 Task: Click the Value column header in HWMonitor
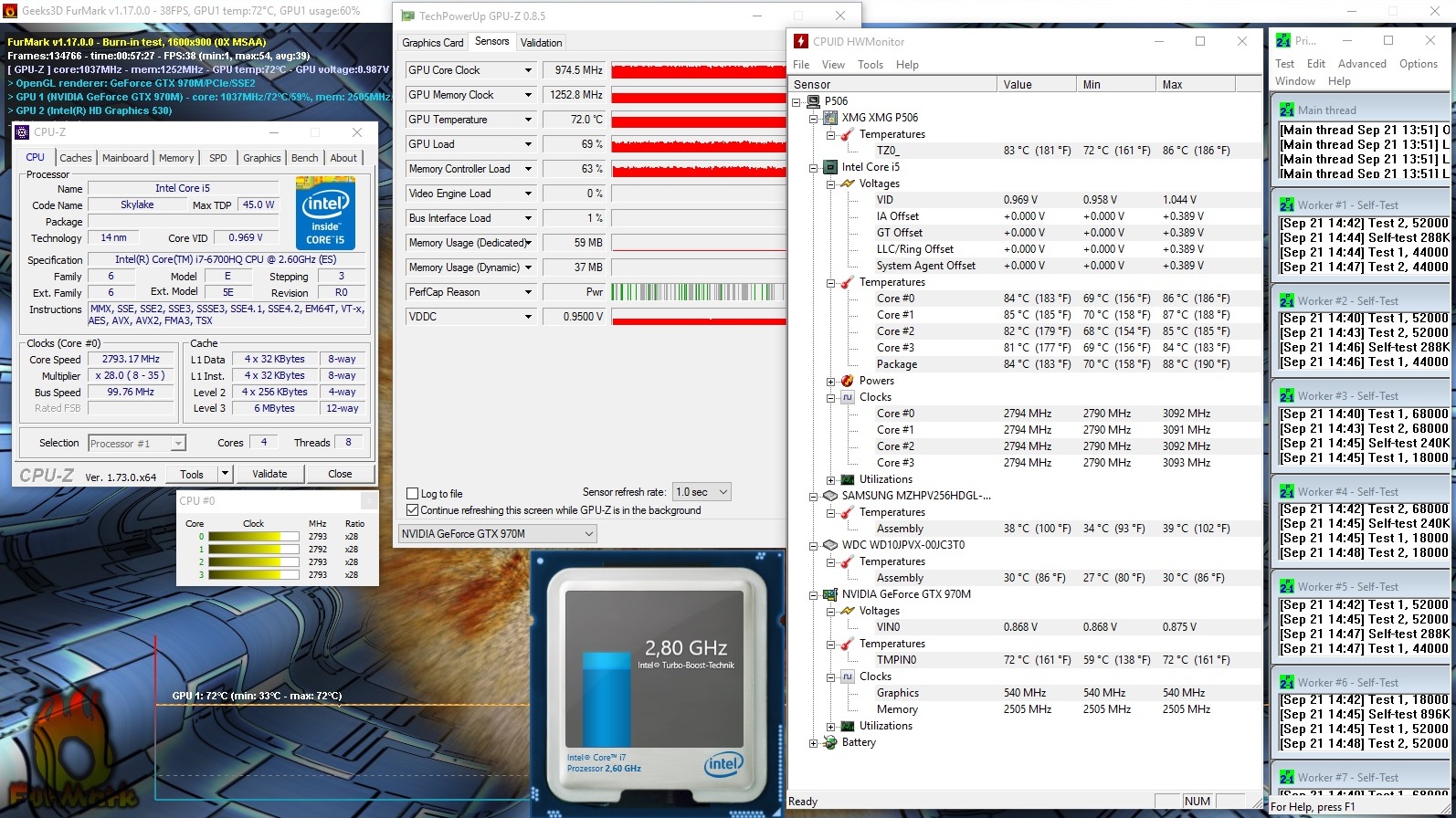(x=1037, y=84)
